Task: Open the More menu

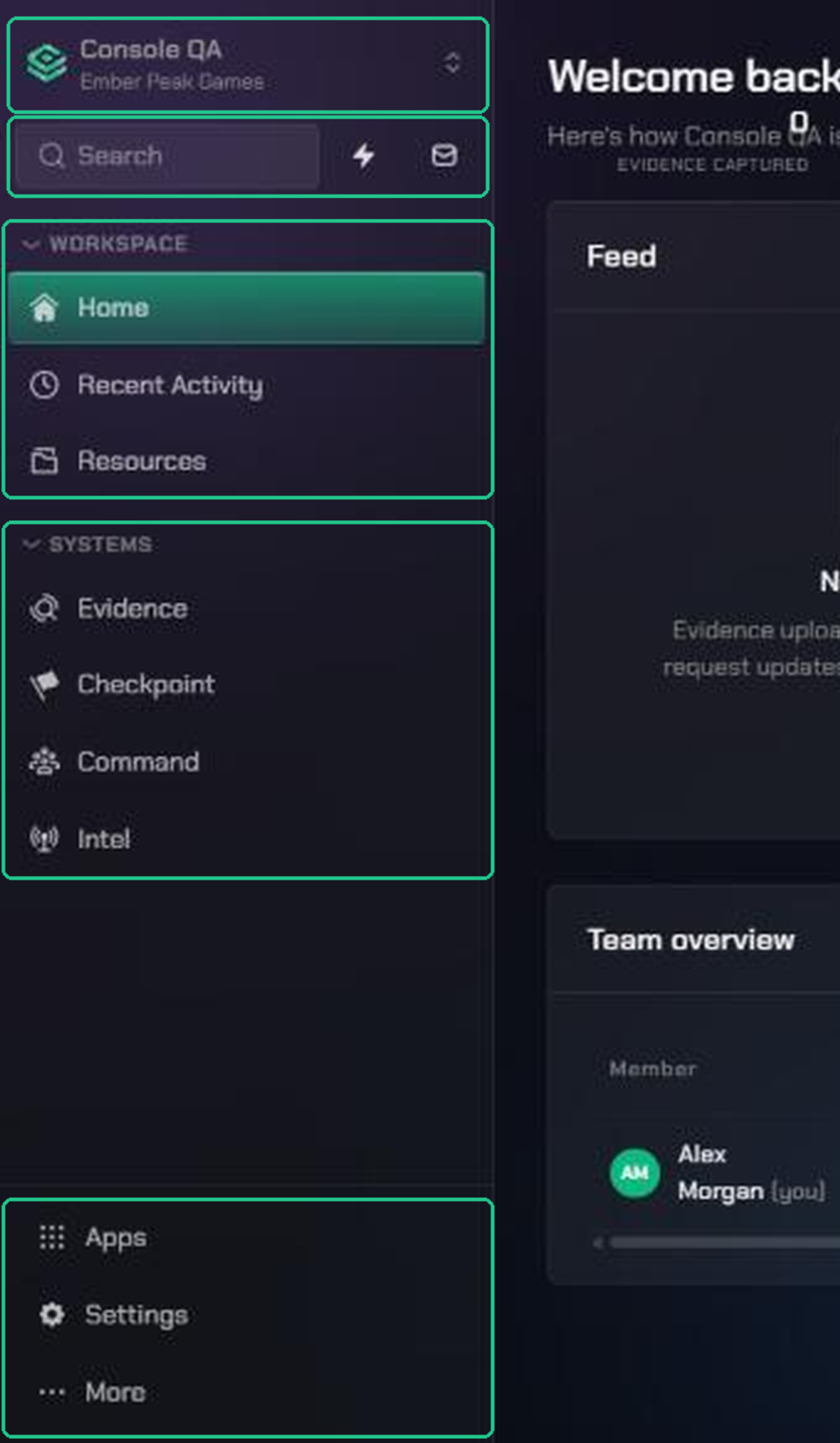Action: 246,1392
